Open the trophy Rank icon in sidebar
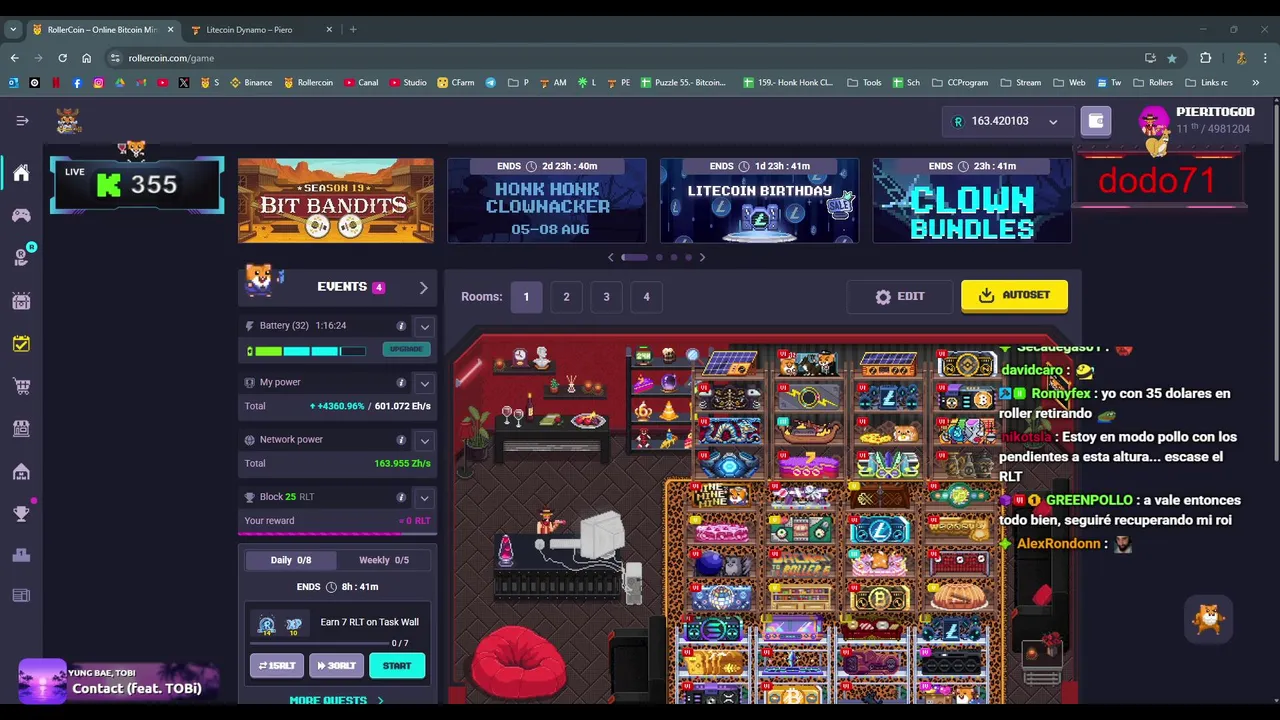This screenshot has height=720, width=1280. pyautogui.click(x=21, y=513)
